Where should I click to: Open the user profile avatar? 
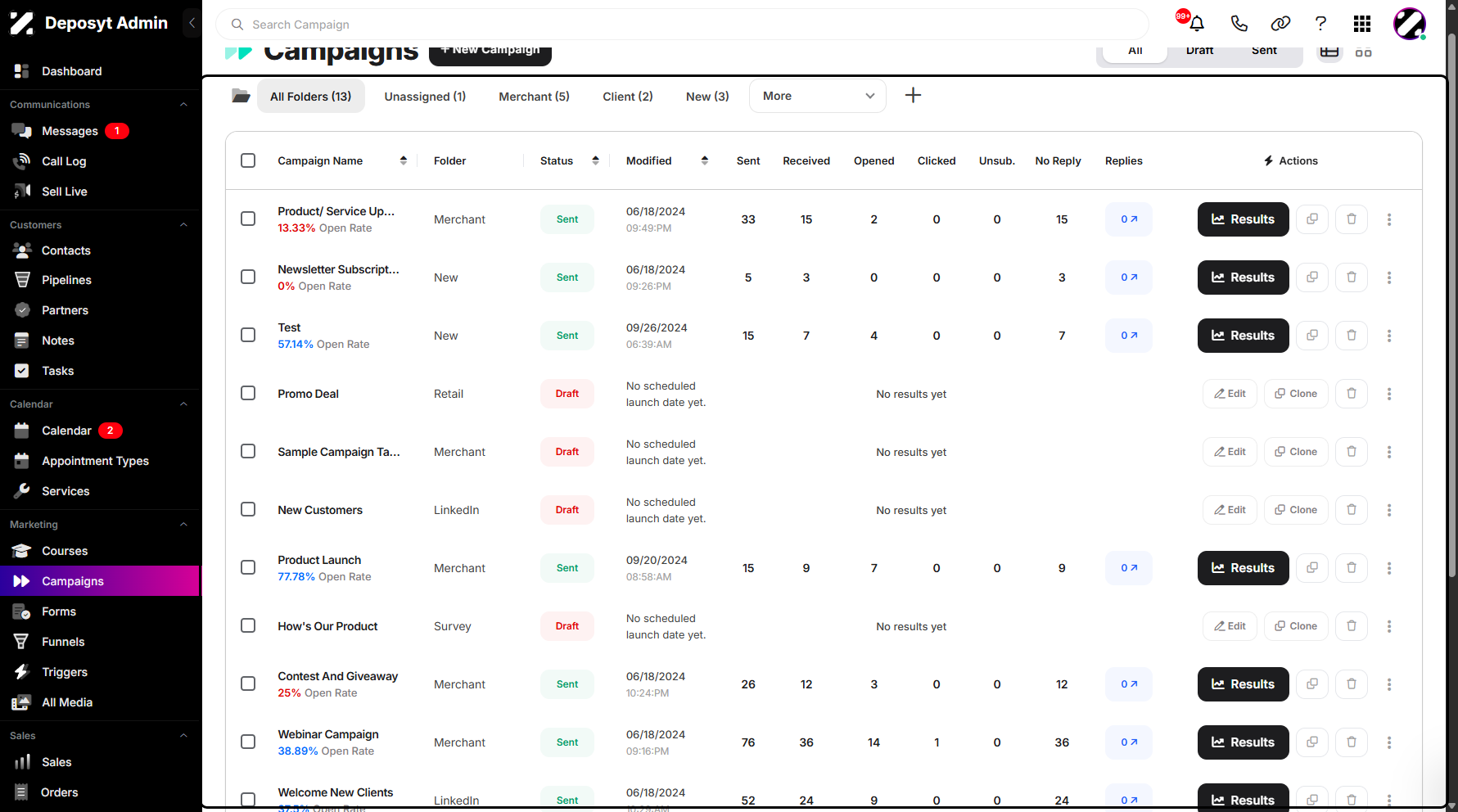point(1410,24)
